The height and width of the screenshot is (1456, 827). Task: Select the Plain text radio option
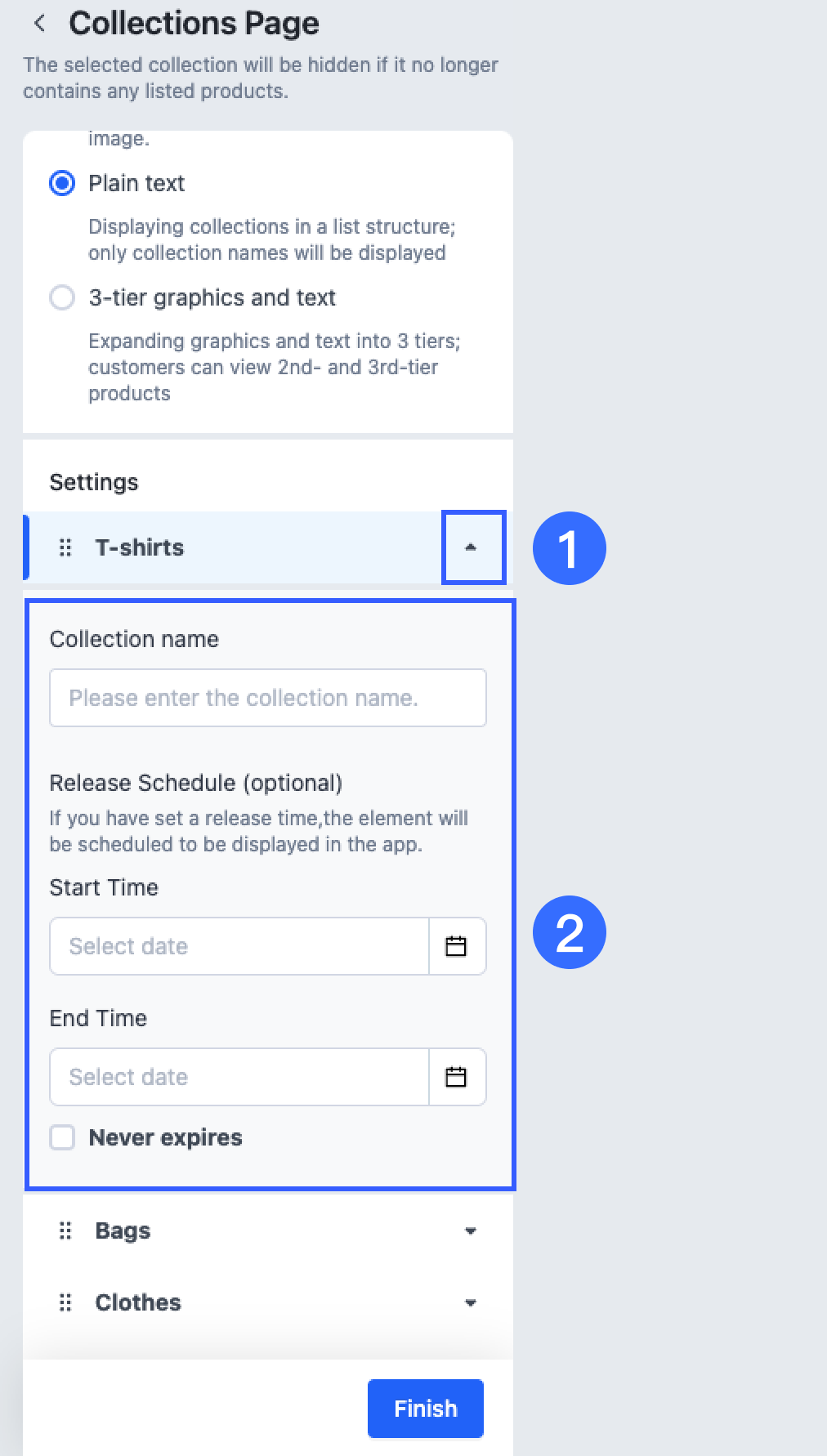point(62,183)
